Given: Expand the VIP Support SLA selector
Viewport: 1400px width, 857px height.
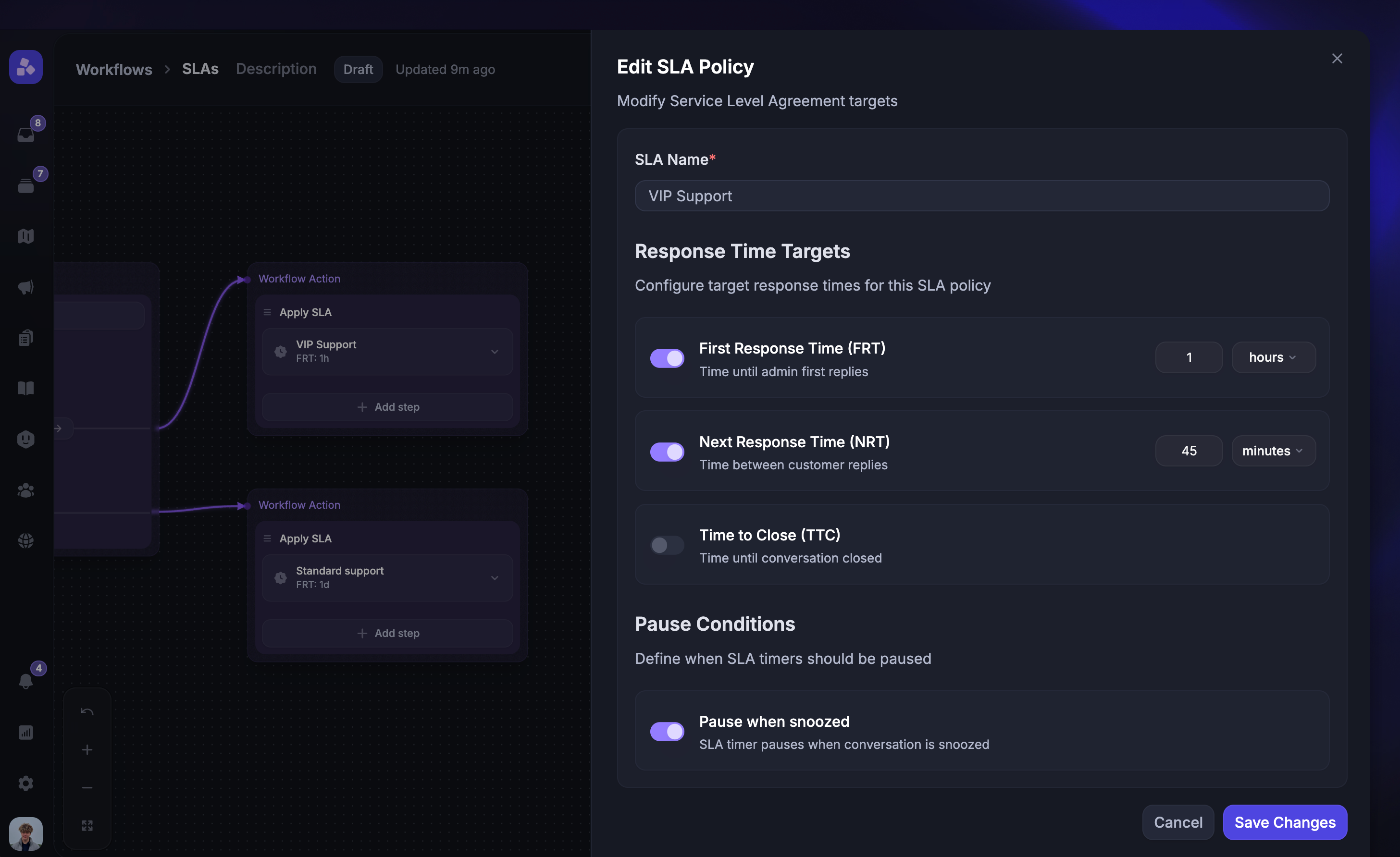Looking at the screenshot, I should click(x=495, y=352).
